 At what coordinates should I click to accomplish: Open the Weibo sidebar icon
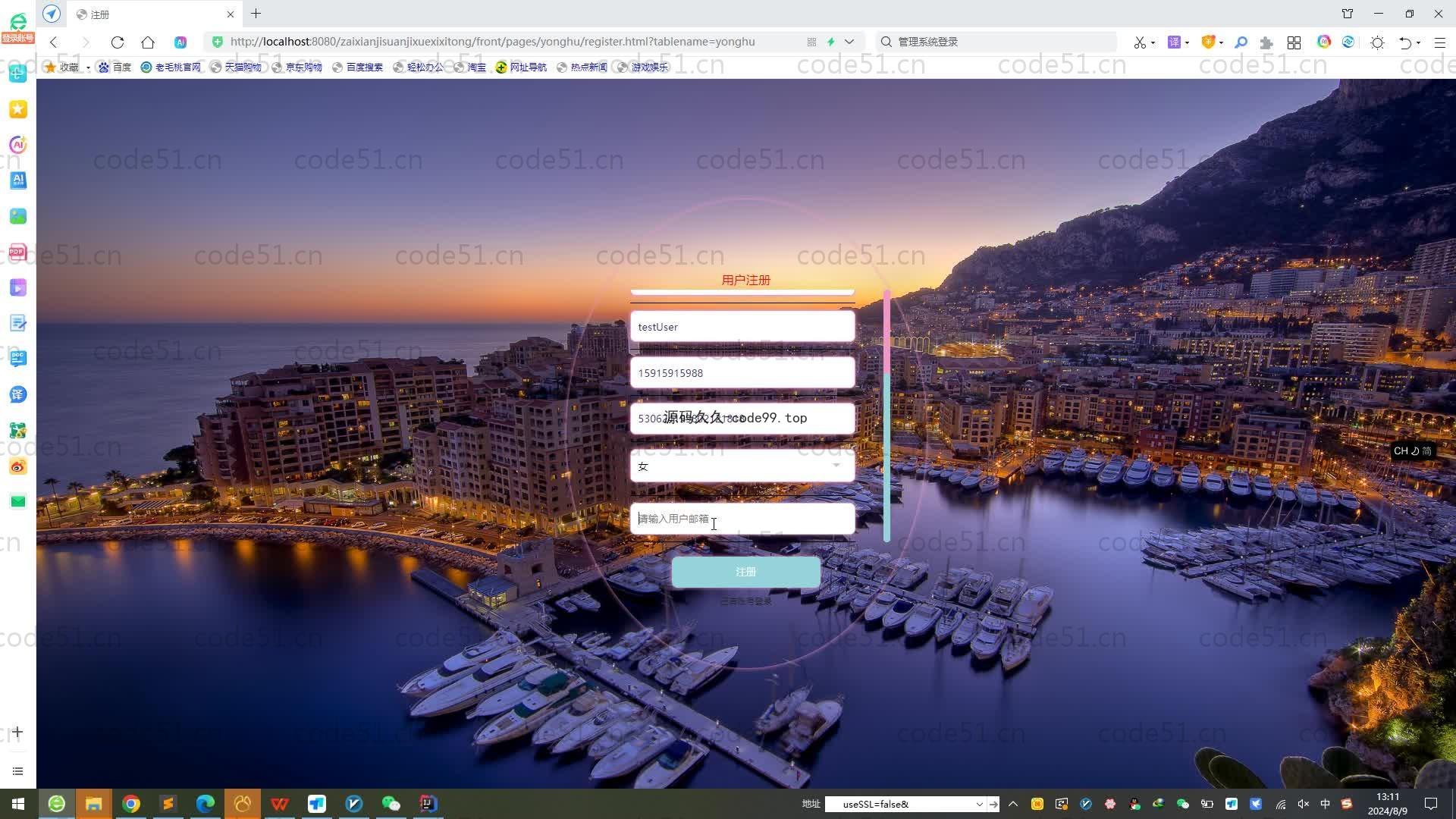18,466
